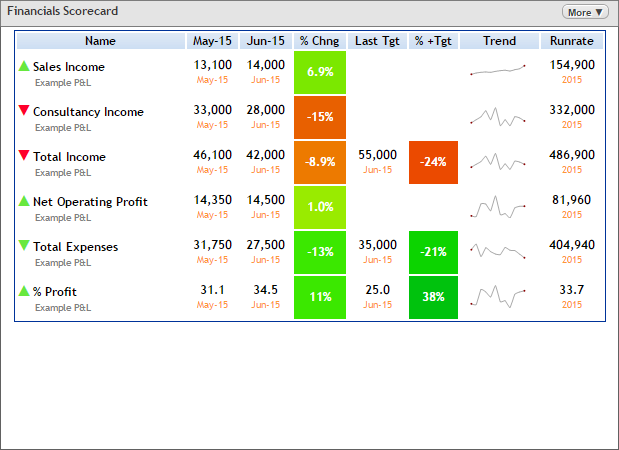Click the 154,900 runrate value

(x=572, y=65)
